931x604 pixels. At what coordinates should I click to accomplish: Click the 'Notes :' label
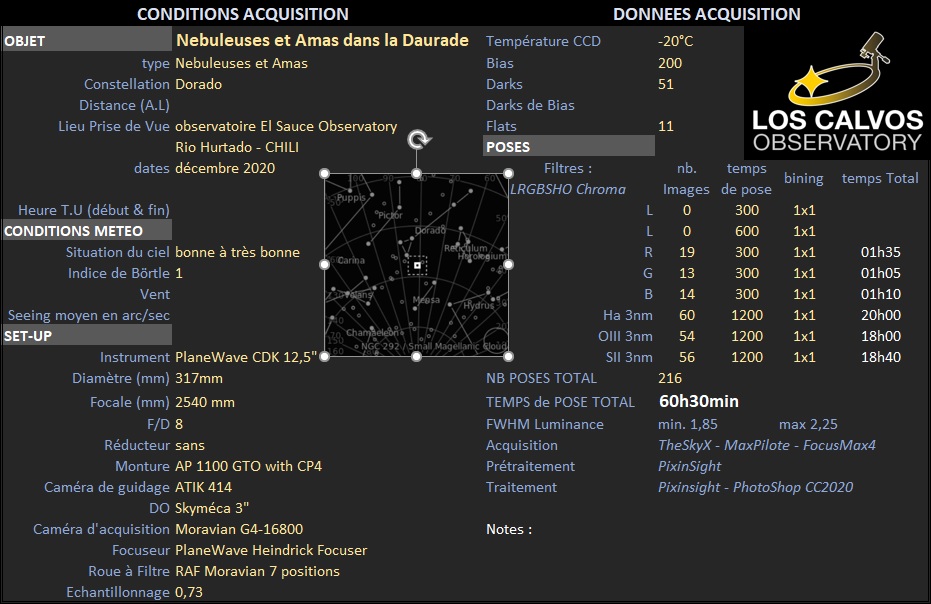point(509,529)
